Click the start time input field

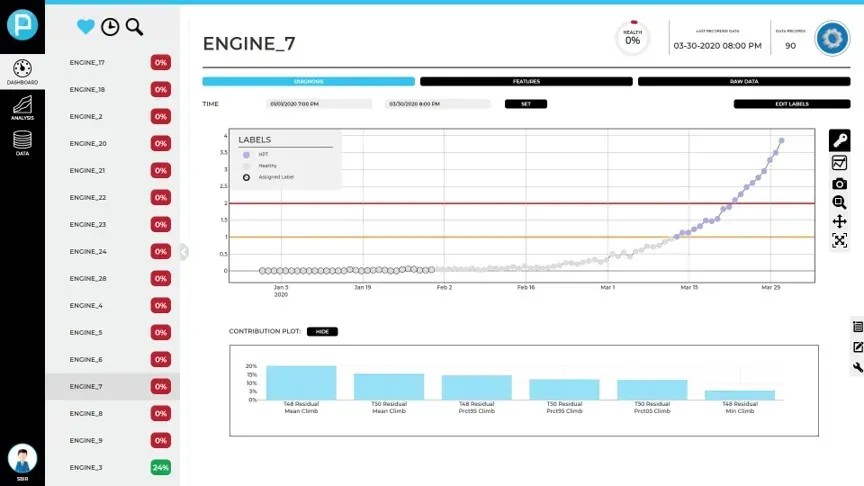[x=318, y=104]
